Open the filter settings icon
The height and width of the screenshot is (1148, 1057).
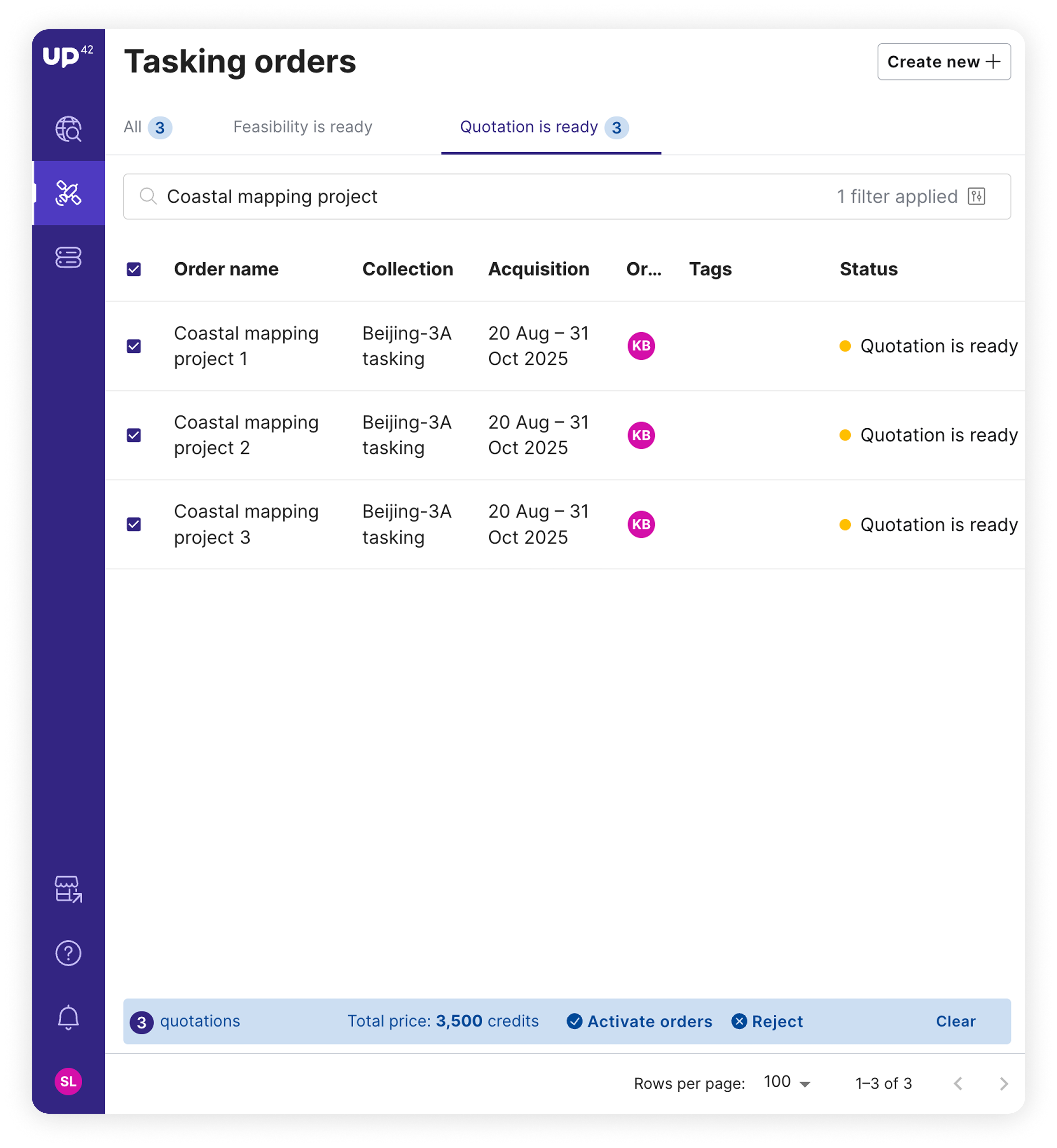pyautogui.click(x=976, y=196)
